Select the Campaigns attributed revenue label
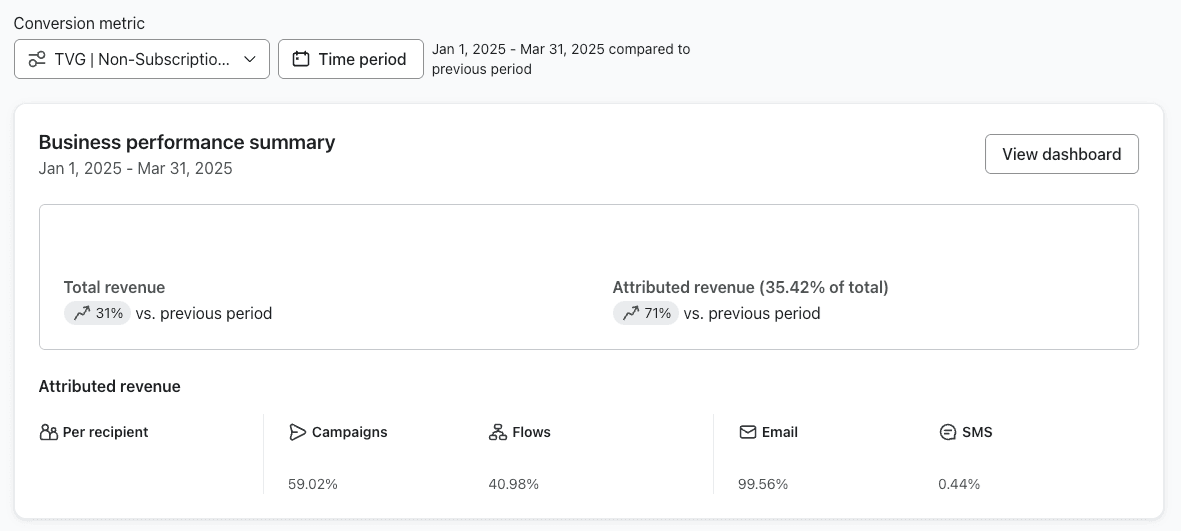The height and width of the screenshot is (531, 1181). coord(349,432)
